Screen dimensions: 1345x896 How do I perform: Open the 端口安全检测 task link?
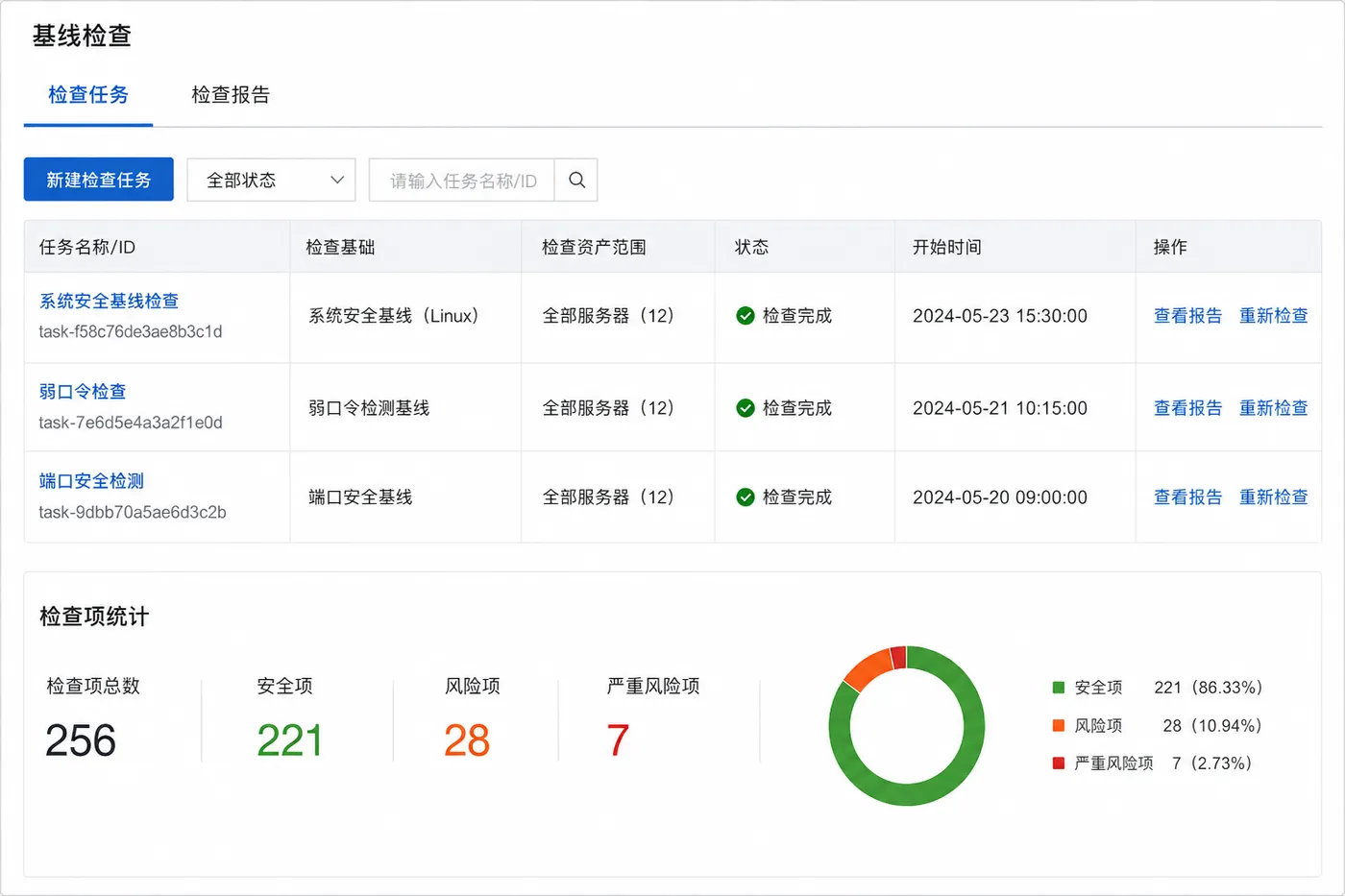[91, 481]
